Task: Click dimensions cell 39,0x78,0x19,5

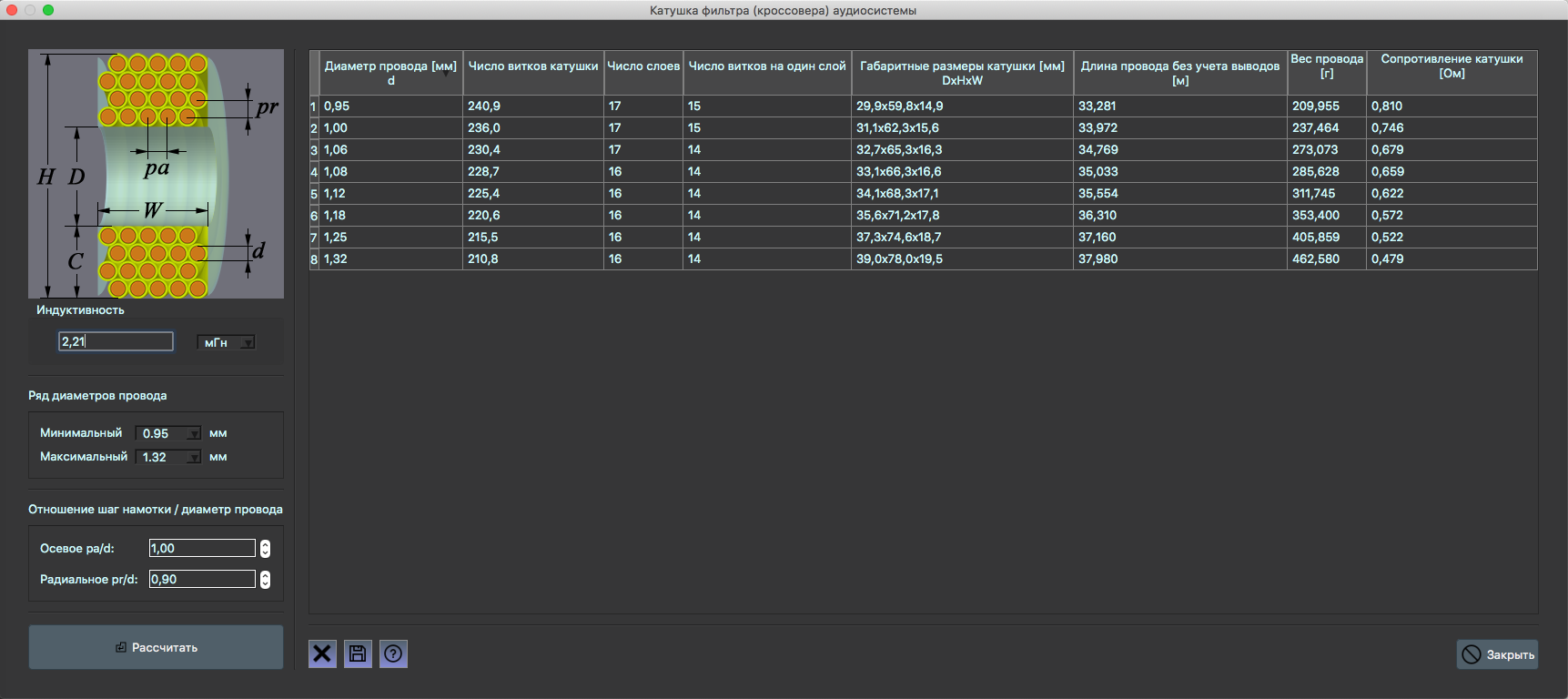Action: pos(963,259)
